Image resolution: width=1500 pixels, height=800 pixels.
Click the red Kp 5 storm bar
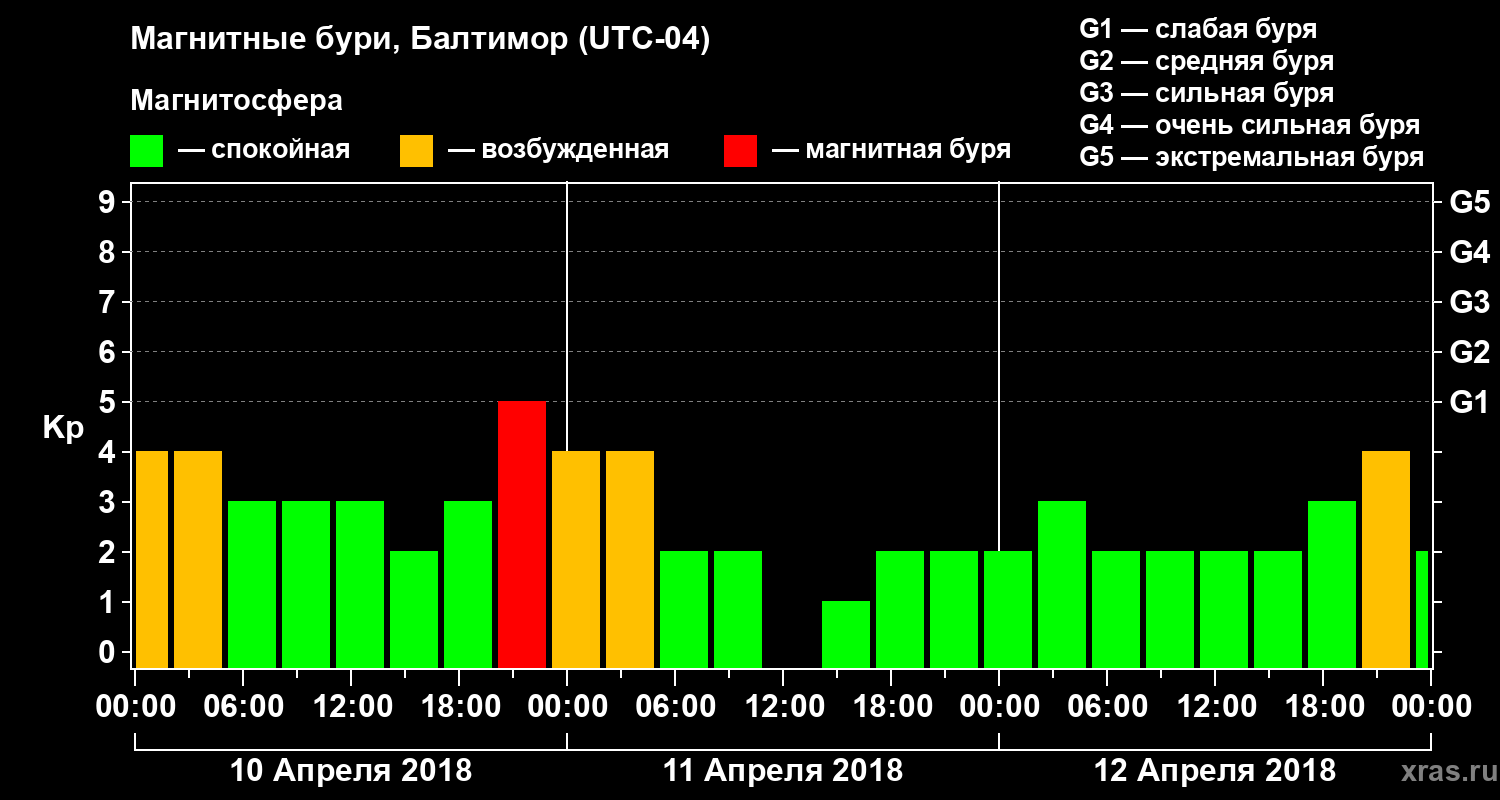point(522,534)
